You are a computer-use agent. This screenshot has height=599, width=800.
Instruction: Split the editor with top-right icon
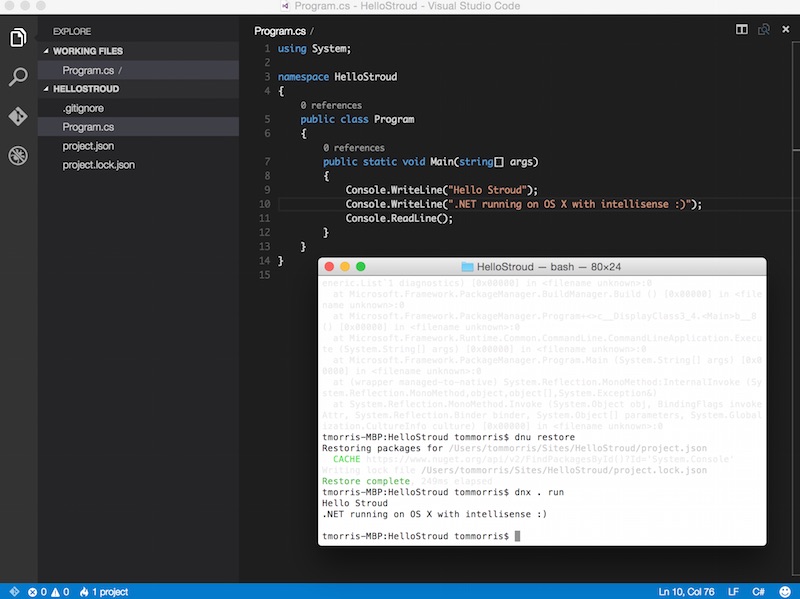click(x=742, y=31)
